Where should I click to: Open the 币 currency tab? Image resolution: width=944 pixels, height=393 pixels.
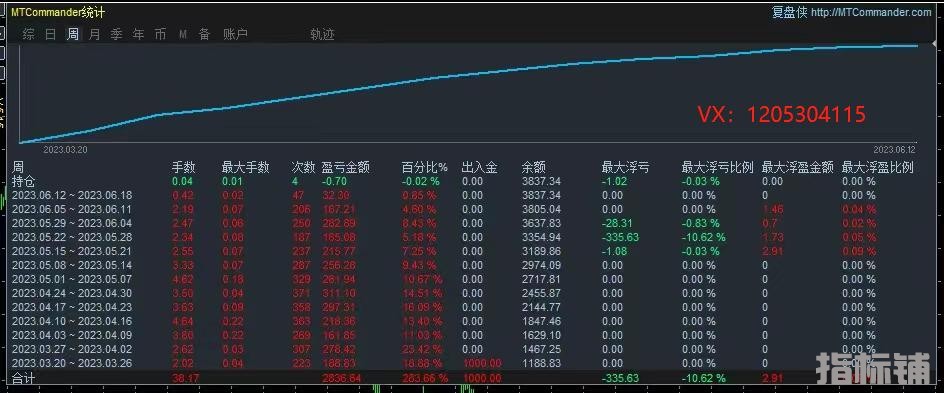(160, 34)
